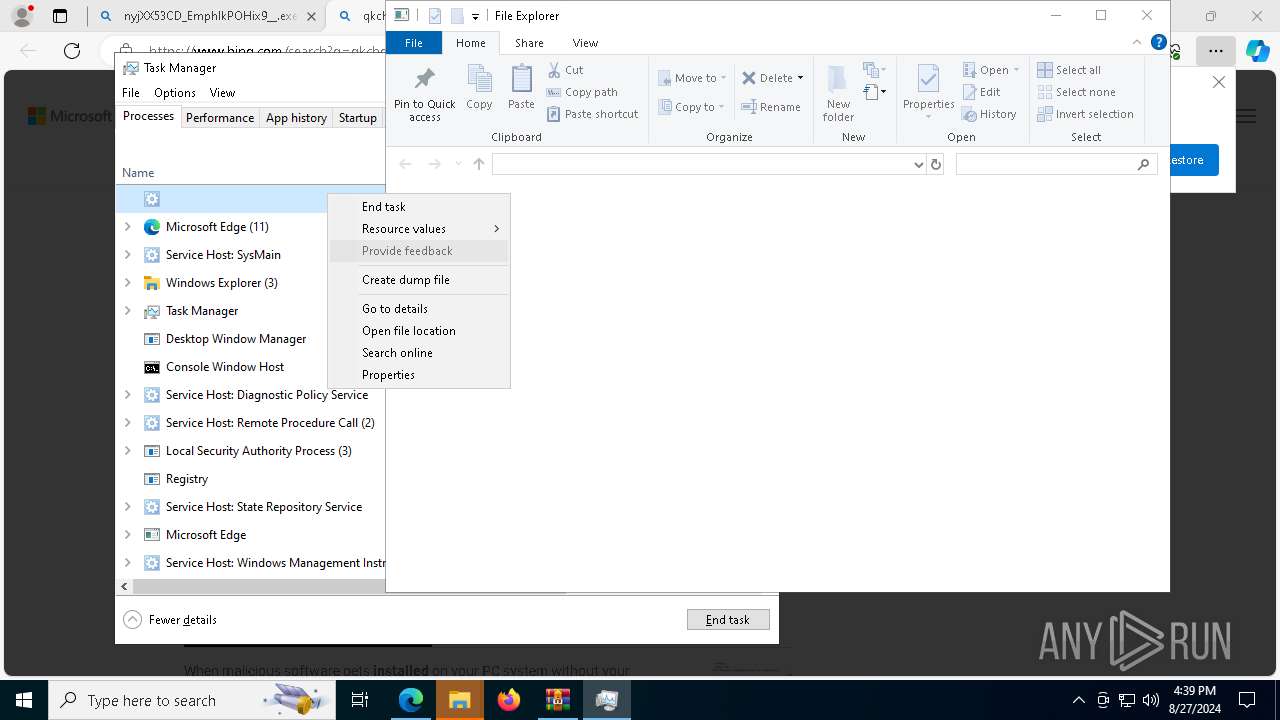1280x720 pixels.
Task: Click the File Explorer Help question icon
Action: [x=1159, y=42]
